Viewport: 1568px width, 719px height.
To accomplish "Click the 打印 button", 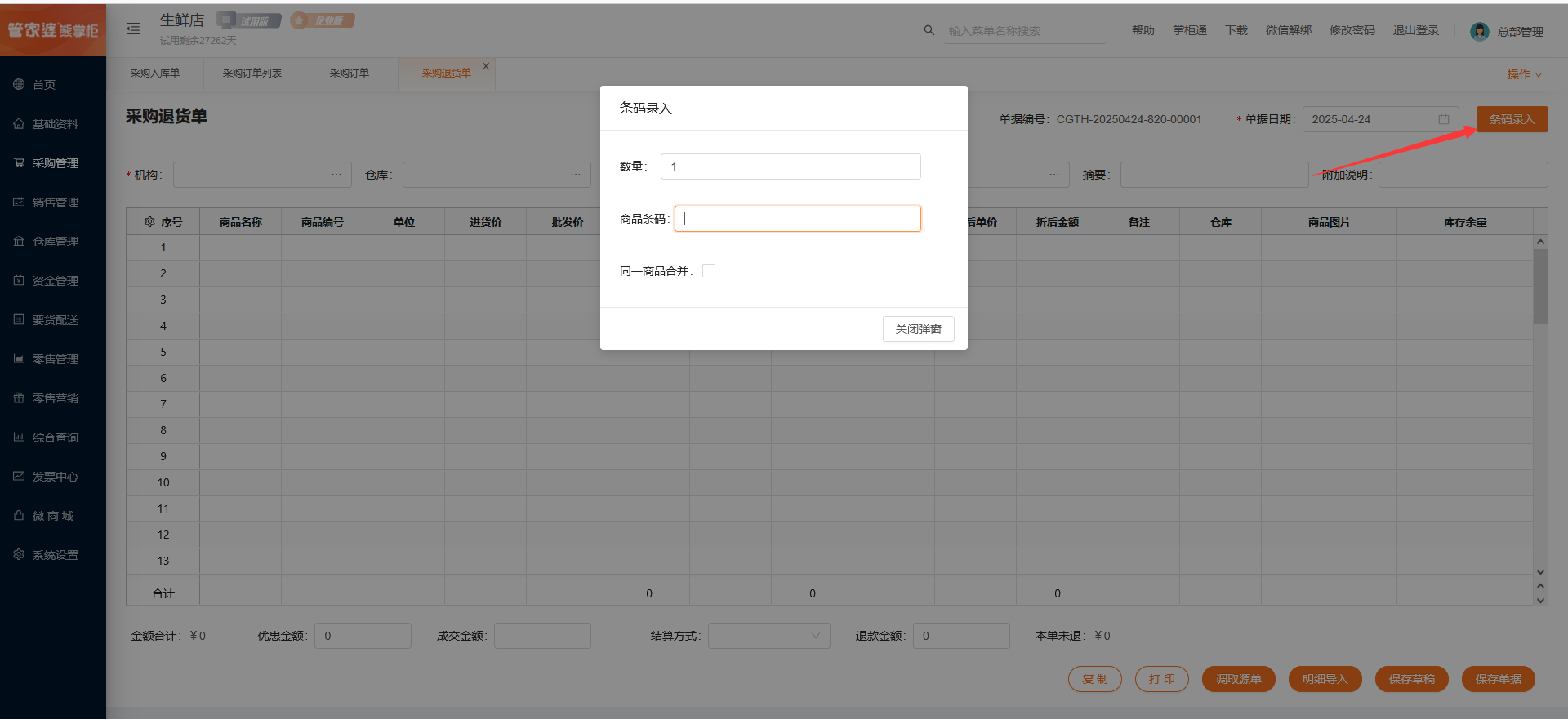I will (x=1162, y=679).
